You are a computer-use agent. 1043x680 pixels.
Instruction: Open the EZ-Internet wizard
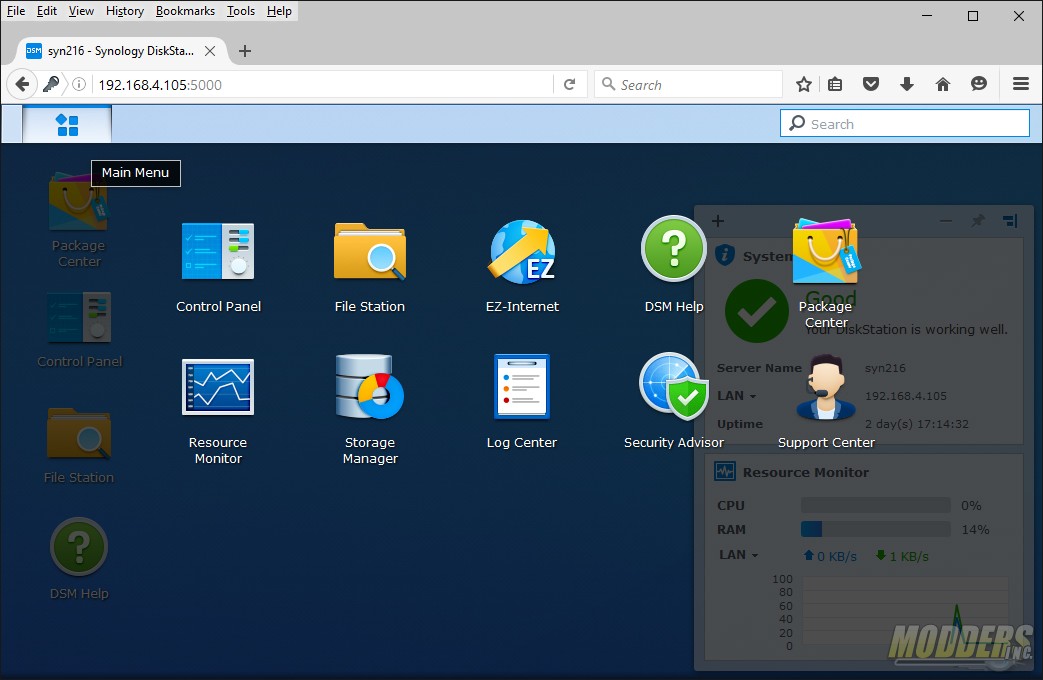pos(522,267)
